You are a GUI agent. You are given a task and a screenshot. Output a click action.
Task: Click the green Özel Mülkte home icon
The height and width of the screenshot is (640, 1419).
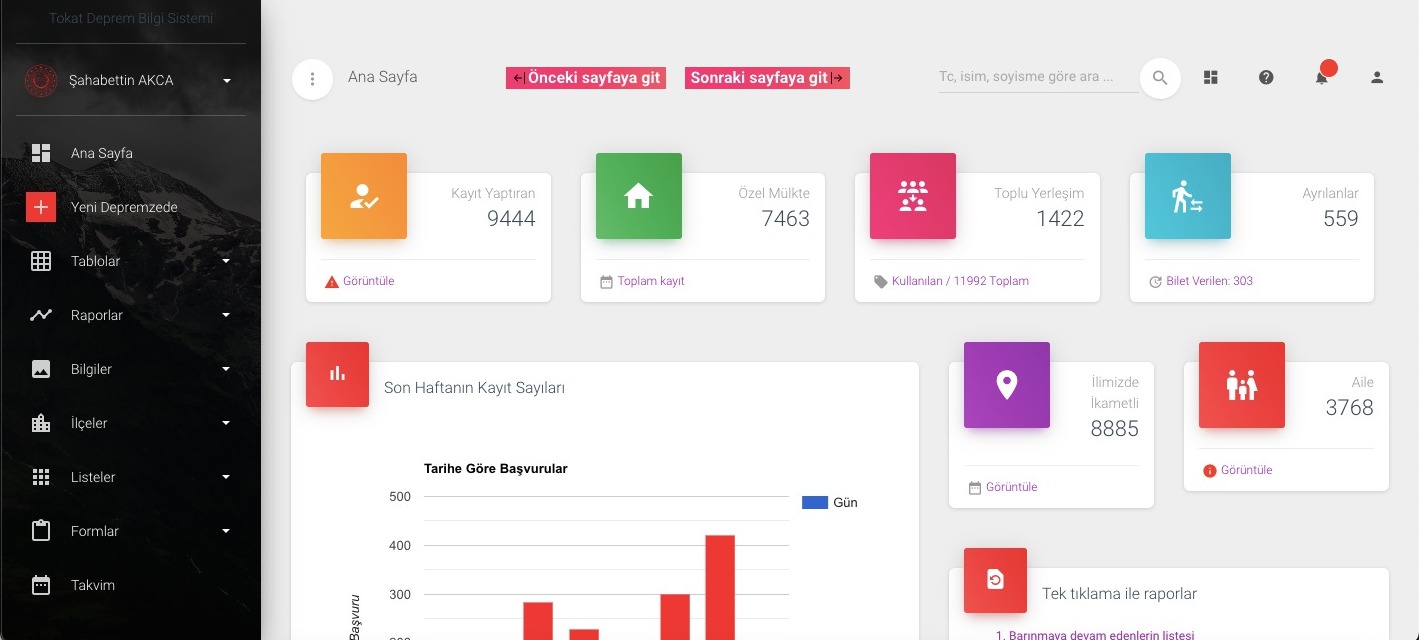click(x=638, y=196)
